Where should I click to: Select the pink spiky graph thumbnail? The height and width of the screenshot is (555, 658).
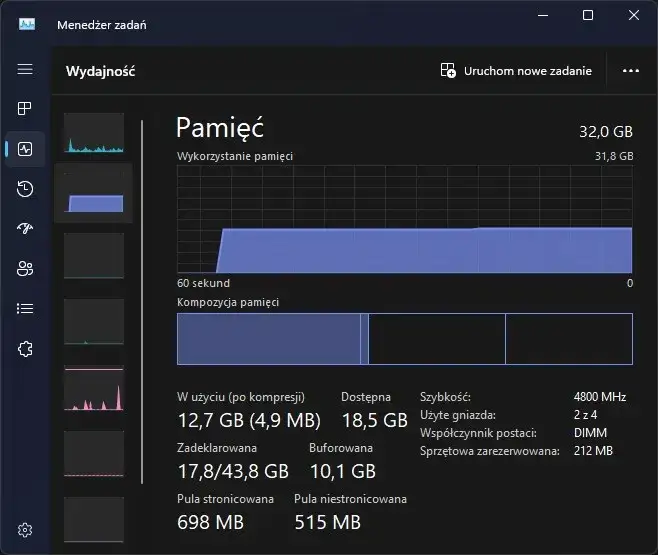point(94,389)
